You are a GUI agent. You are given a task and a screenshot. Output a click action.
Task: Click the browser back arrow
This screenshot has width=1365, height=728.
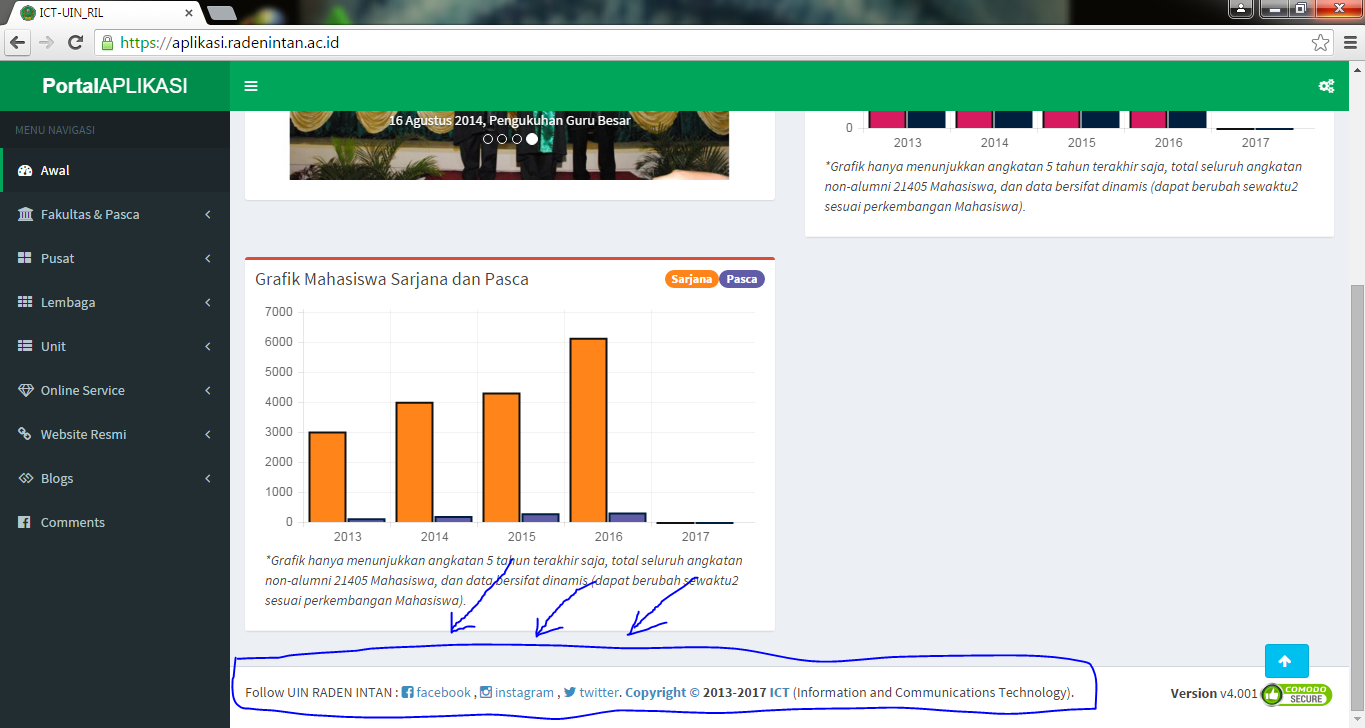pos(17,42)
